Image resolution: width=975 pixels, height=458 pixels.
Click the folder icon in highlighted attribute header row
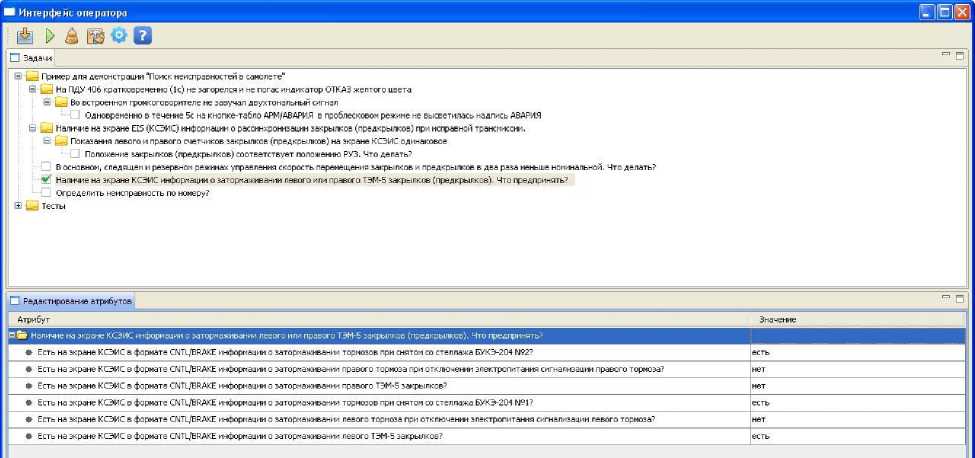[x=22, y=336]
